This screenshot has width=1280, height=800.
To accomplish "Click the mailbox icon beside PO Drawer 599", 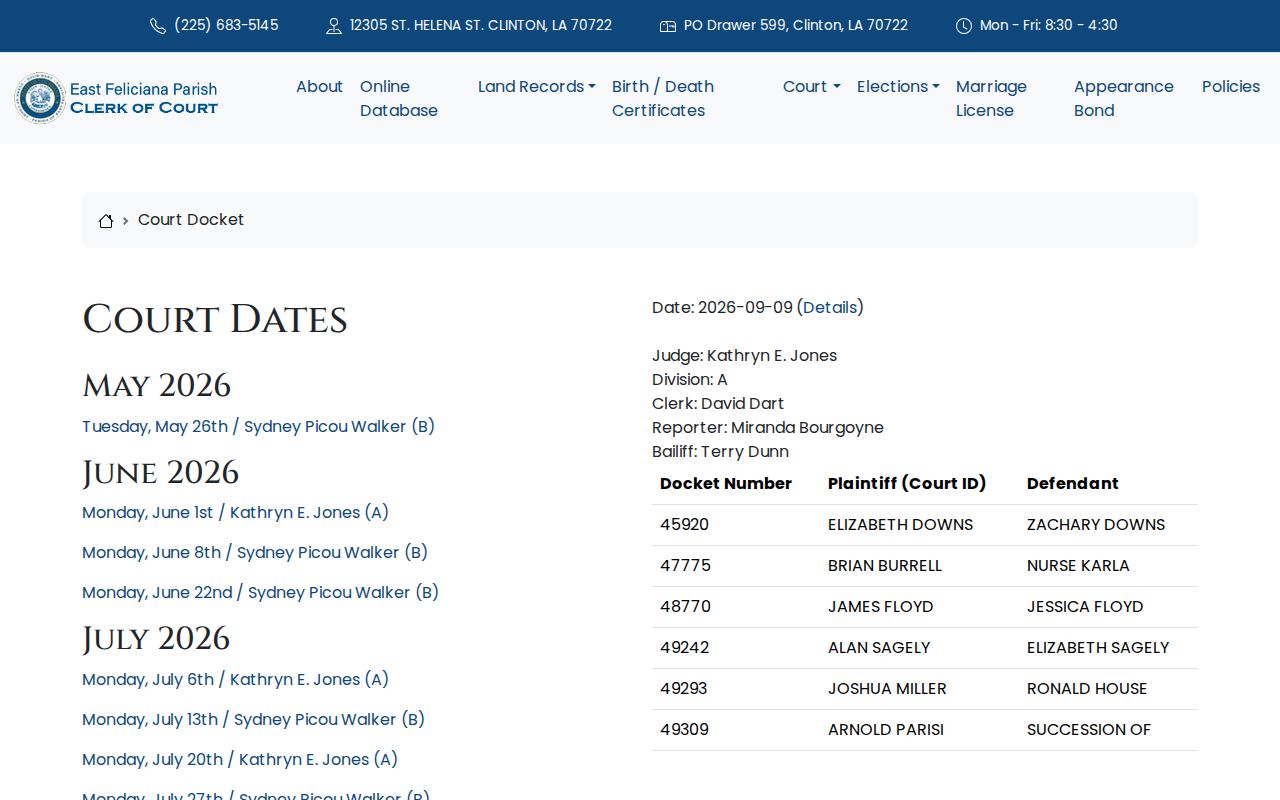I will (668, 26).
